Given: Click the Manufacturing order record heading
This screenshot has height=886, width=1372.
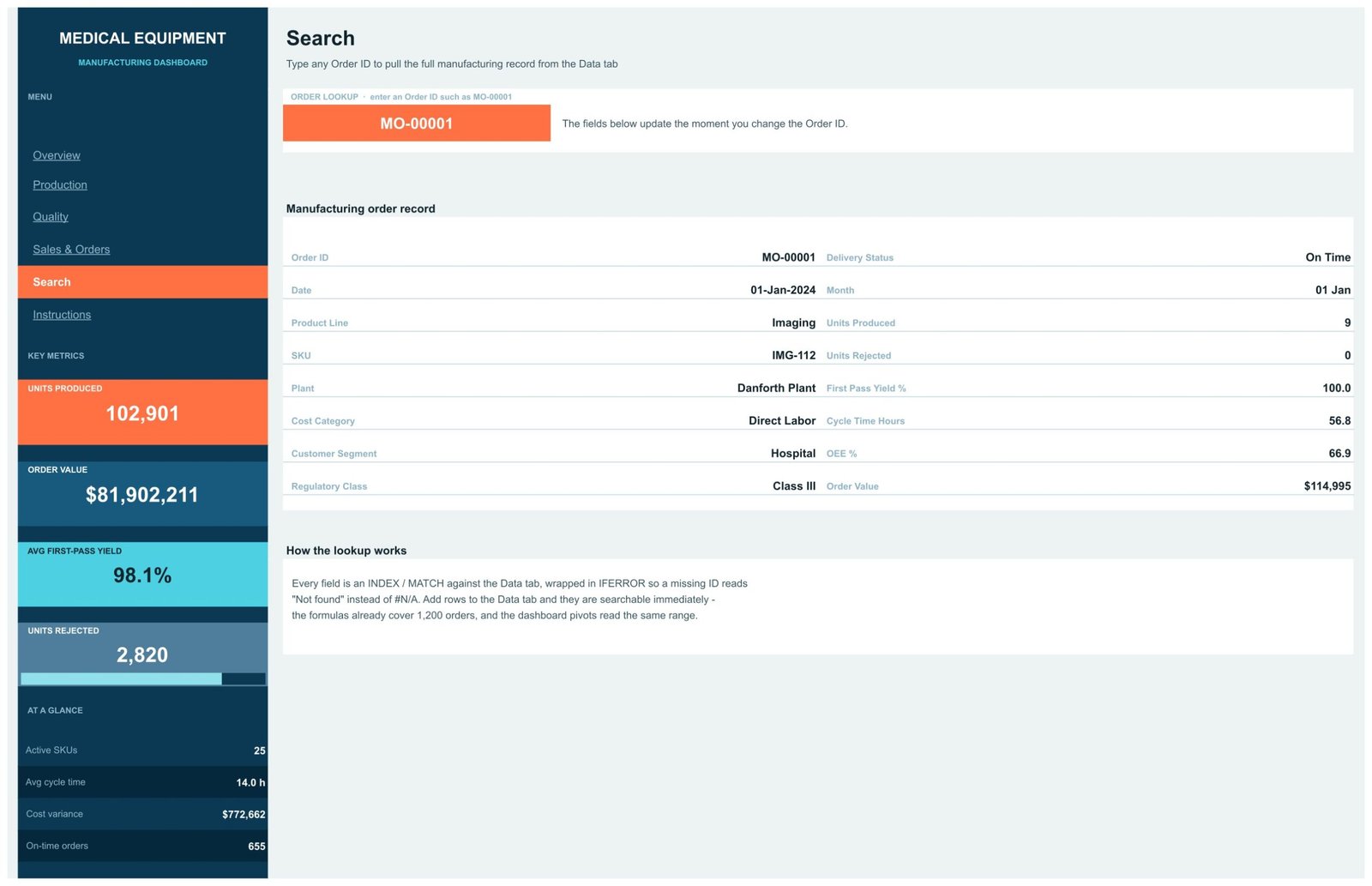Looking at the screenshot, I should point(360,208).
